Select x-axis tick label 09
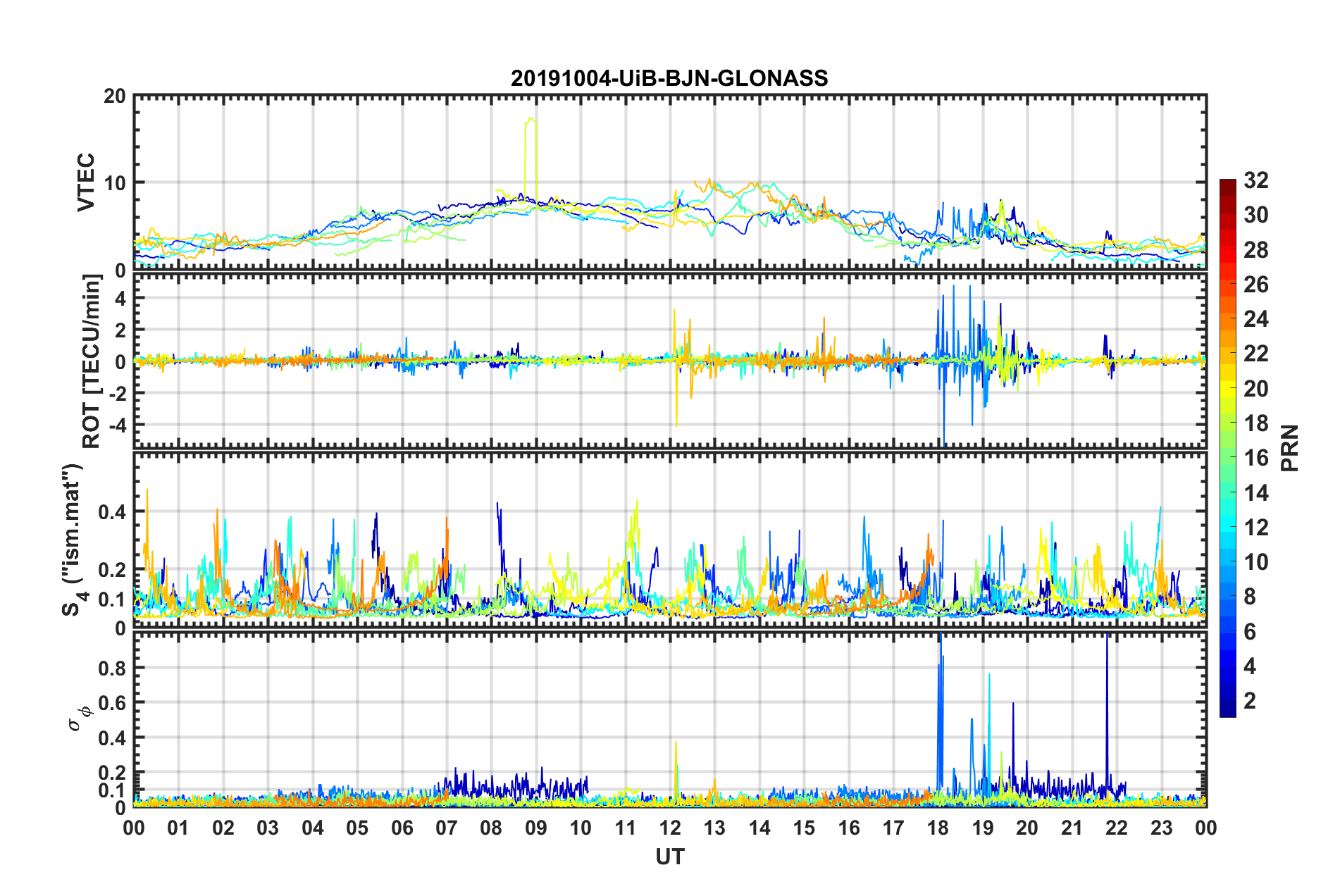Image resolution: width=1340 pixels, height=896 pixels. tap(536, 828)
